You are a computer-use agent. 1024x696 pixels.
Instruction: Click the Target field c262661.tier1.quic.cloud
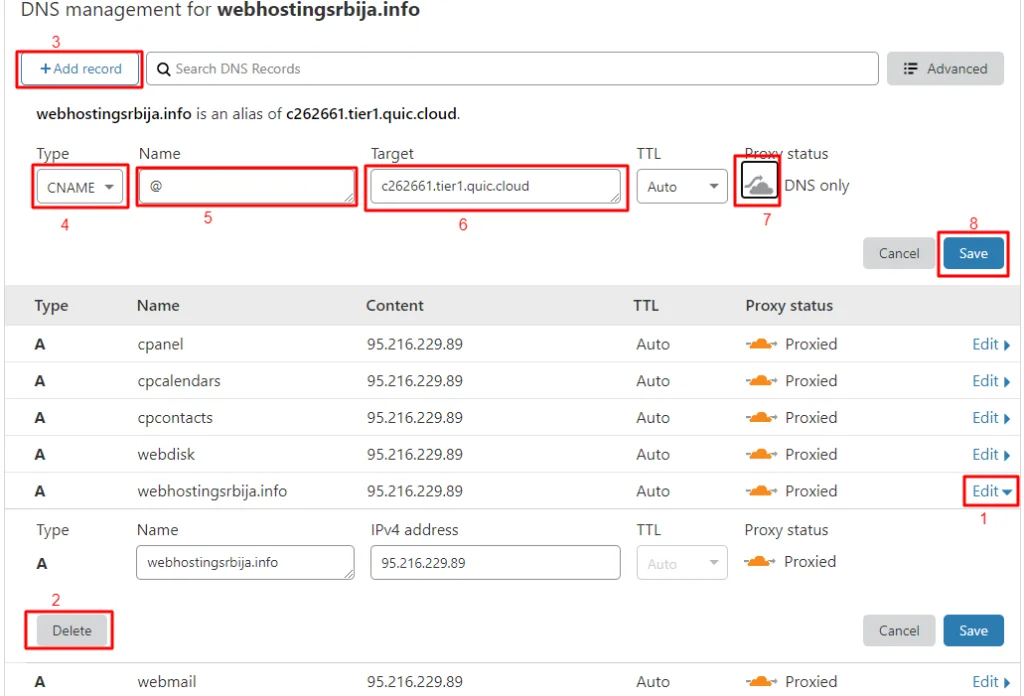click(495, 187)
